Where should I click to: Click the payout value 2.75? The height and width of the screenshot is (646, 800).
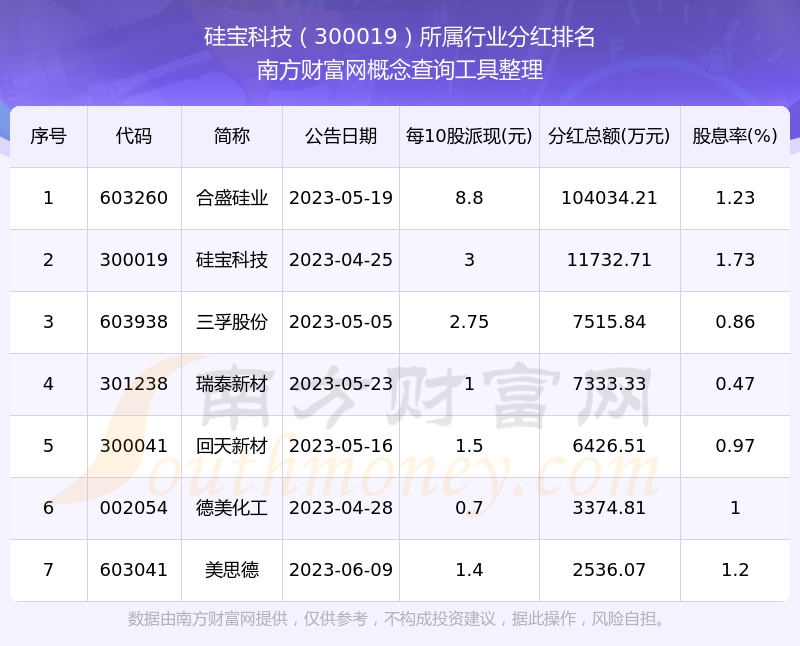point(469,322)
